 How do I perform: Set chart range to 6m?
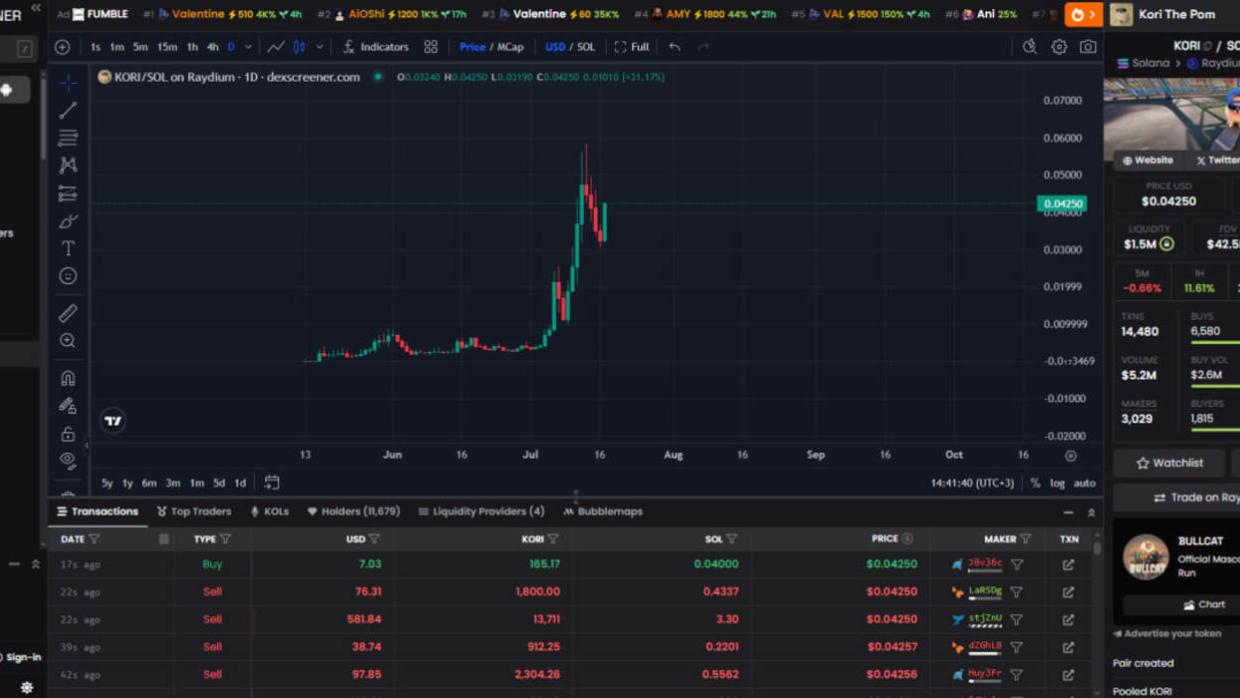click(149, 483)
